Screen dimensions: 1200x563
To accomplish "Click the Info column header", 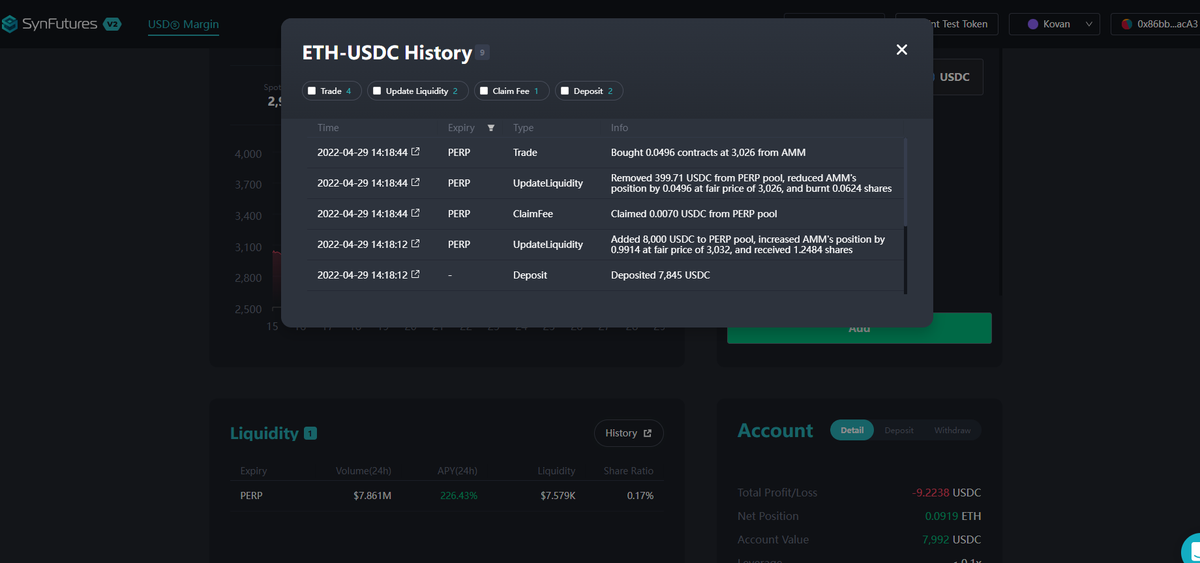I will (x=620, y=128).
